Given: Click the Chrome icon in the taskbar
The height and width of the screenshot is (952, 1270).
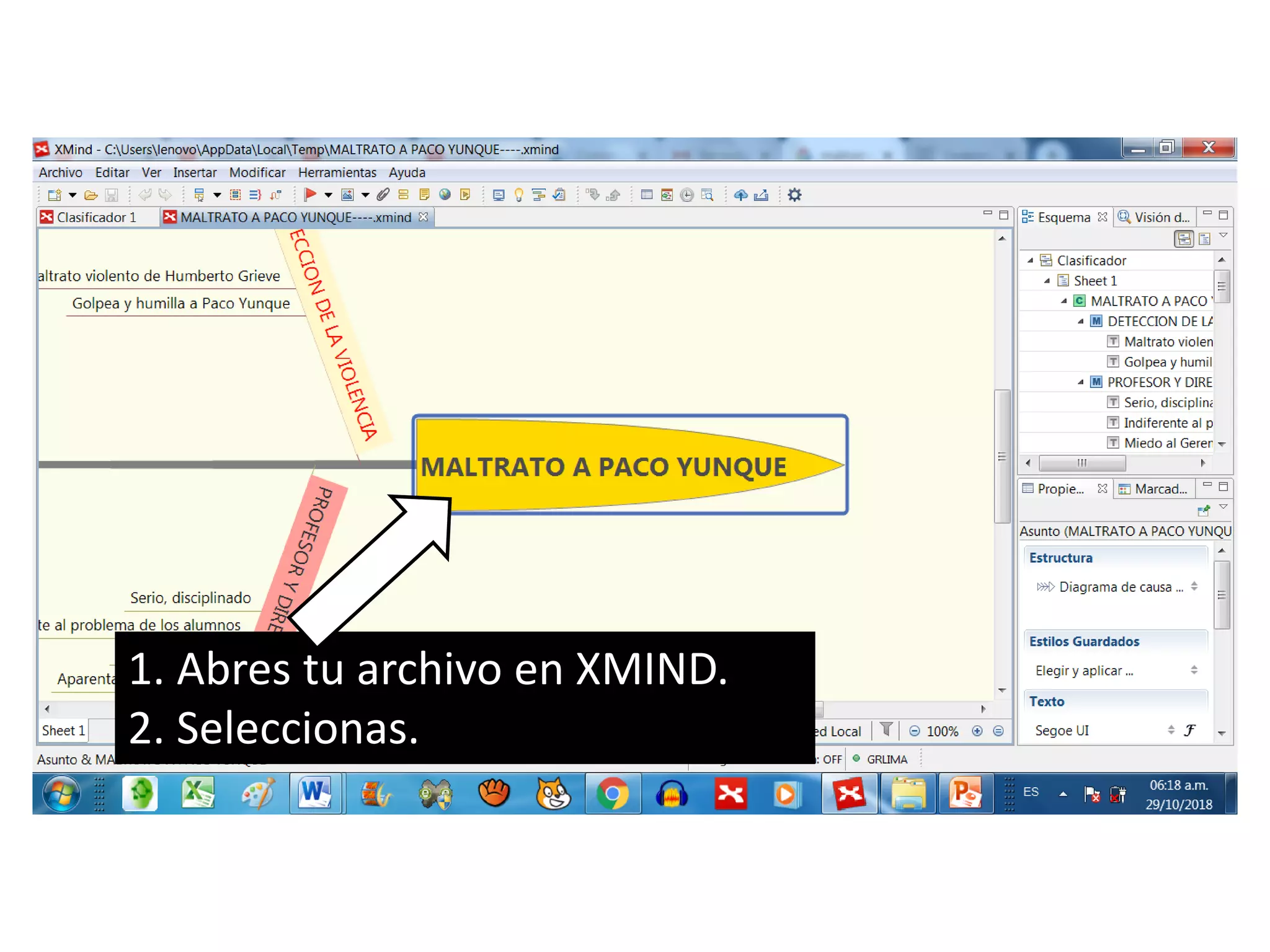Looking at the screenshot, I should [613, 794].
